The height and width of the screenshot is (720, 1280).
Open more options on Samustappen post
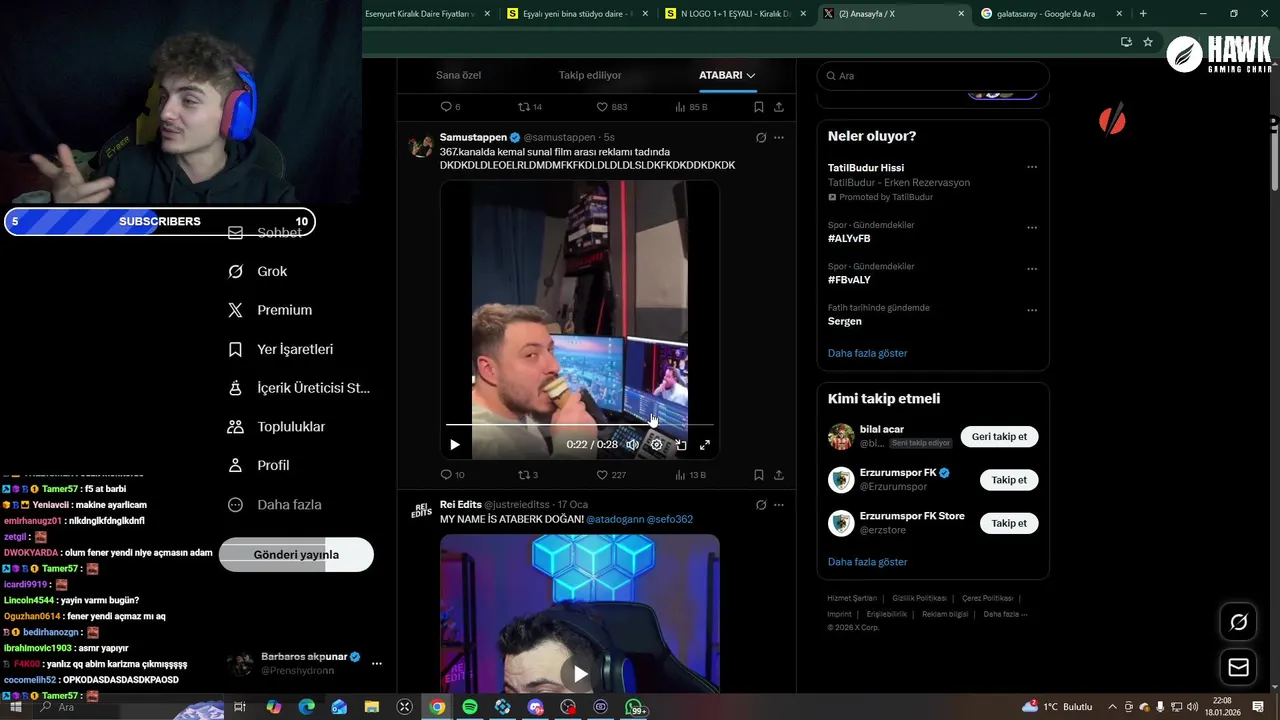(779, 138)
